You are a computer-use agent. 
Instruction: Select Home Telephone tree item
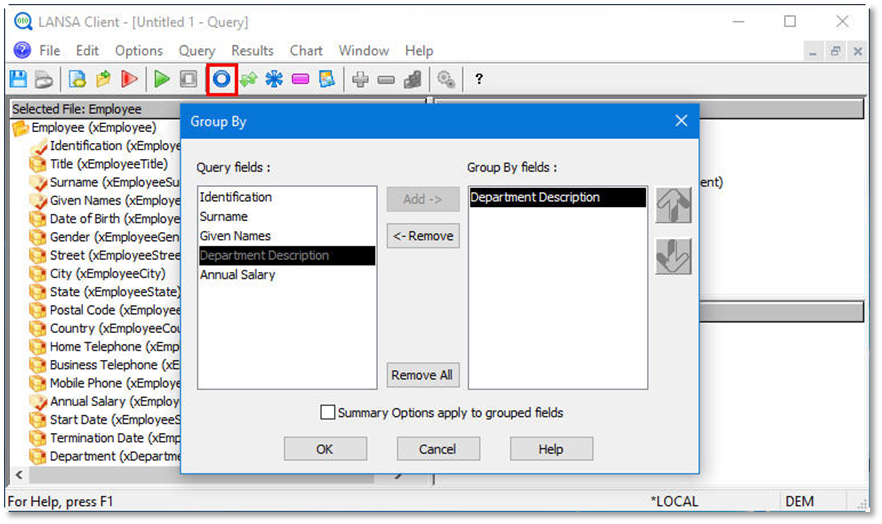coord(115,347)
